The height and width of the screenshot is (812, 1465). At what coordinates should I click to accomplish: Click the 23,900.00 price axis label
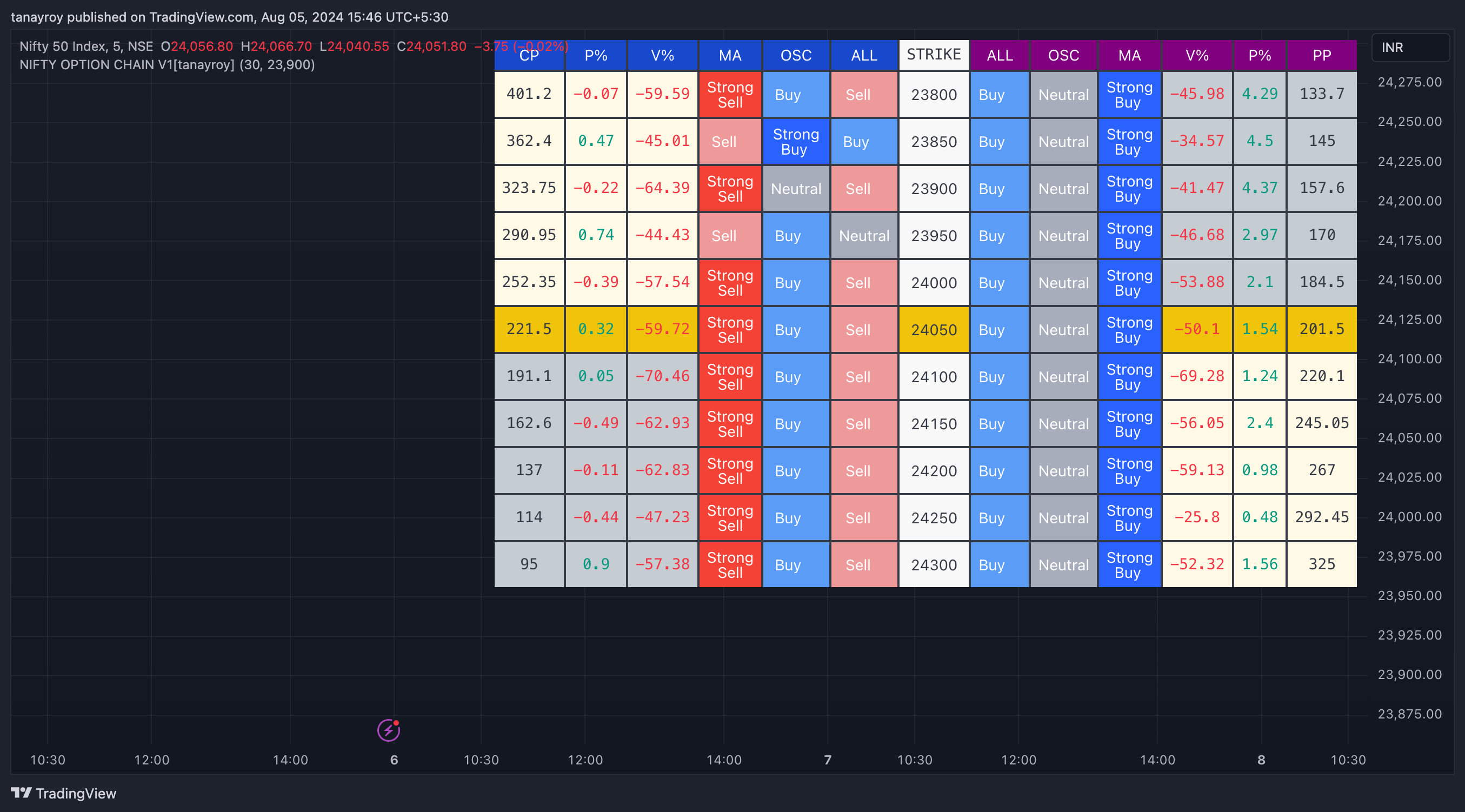1409,674
